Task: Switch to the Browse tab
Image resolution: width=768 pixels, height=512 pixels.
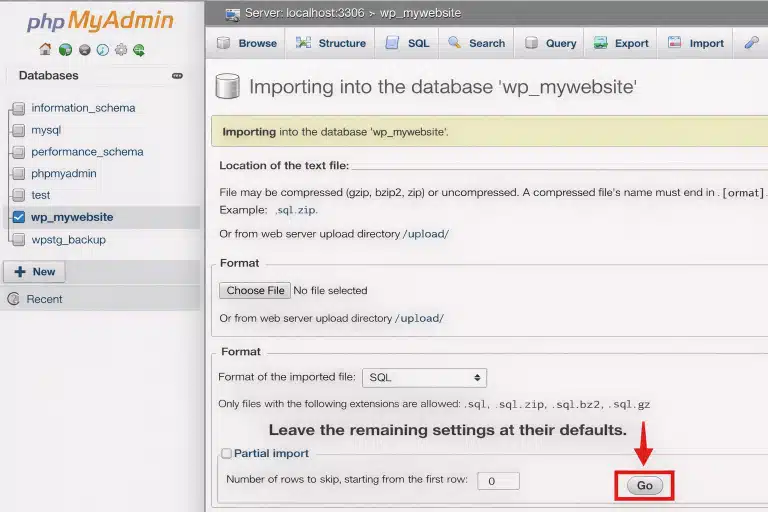Action: pyautogui.click(x=247, y=43)
